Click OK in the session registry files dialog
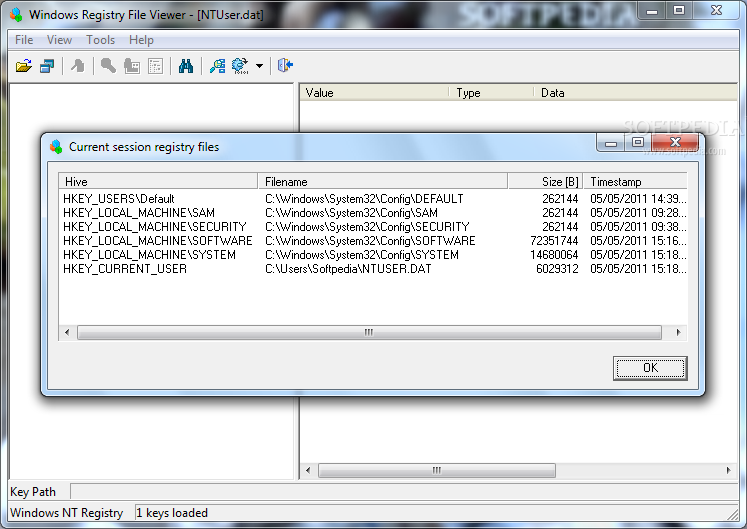 click(650, 368)
